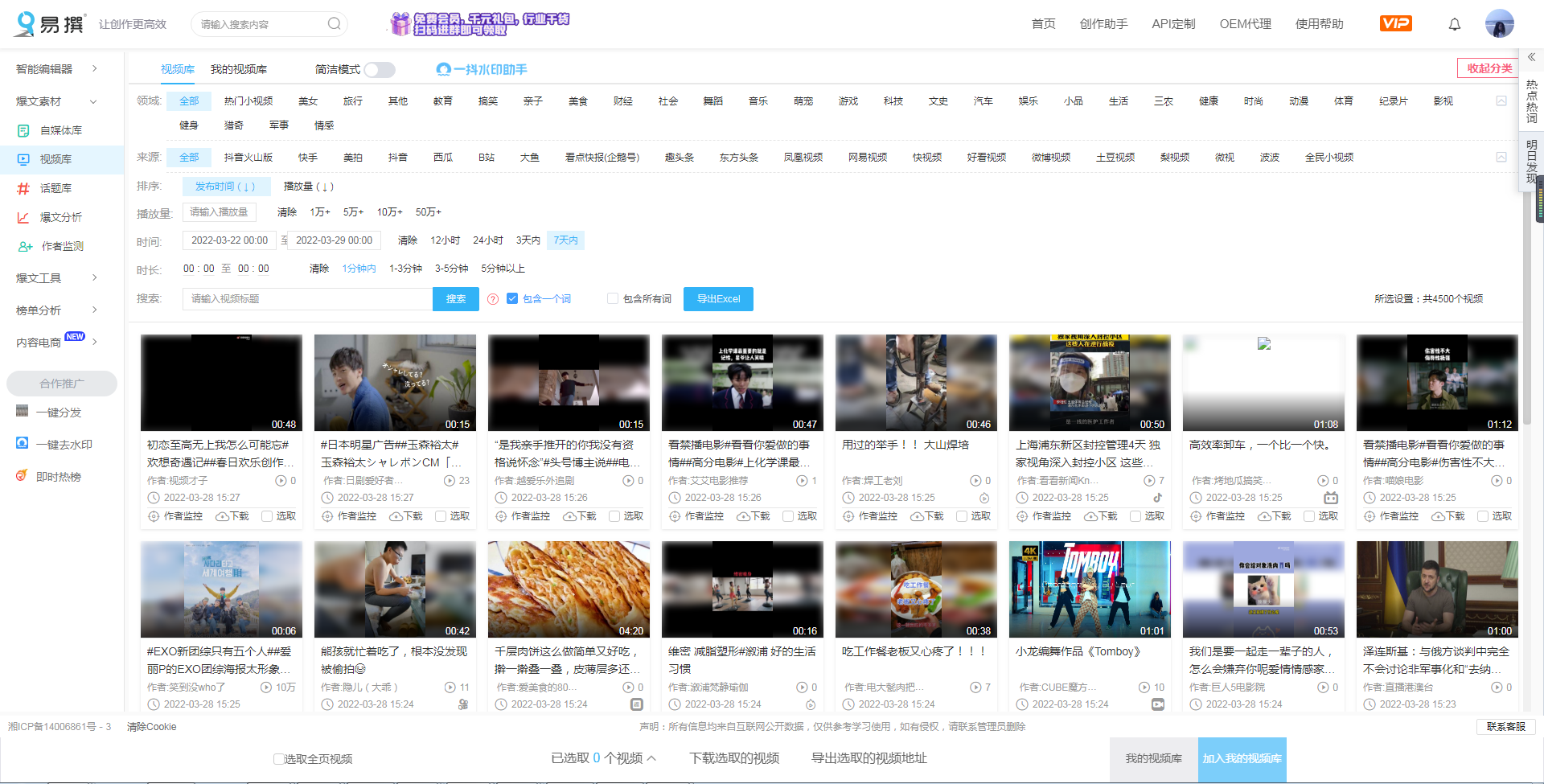Image resolution: width=1544 pixels, height=784 pixels.
Task: Click the video title search input
Action: 306,298
